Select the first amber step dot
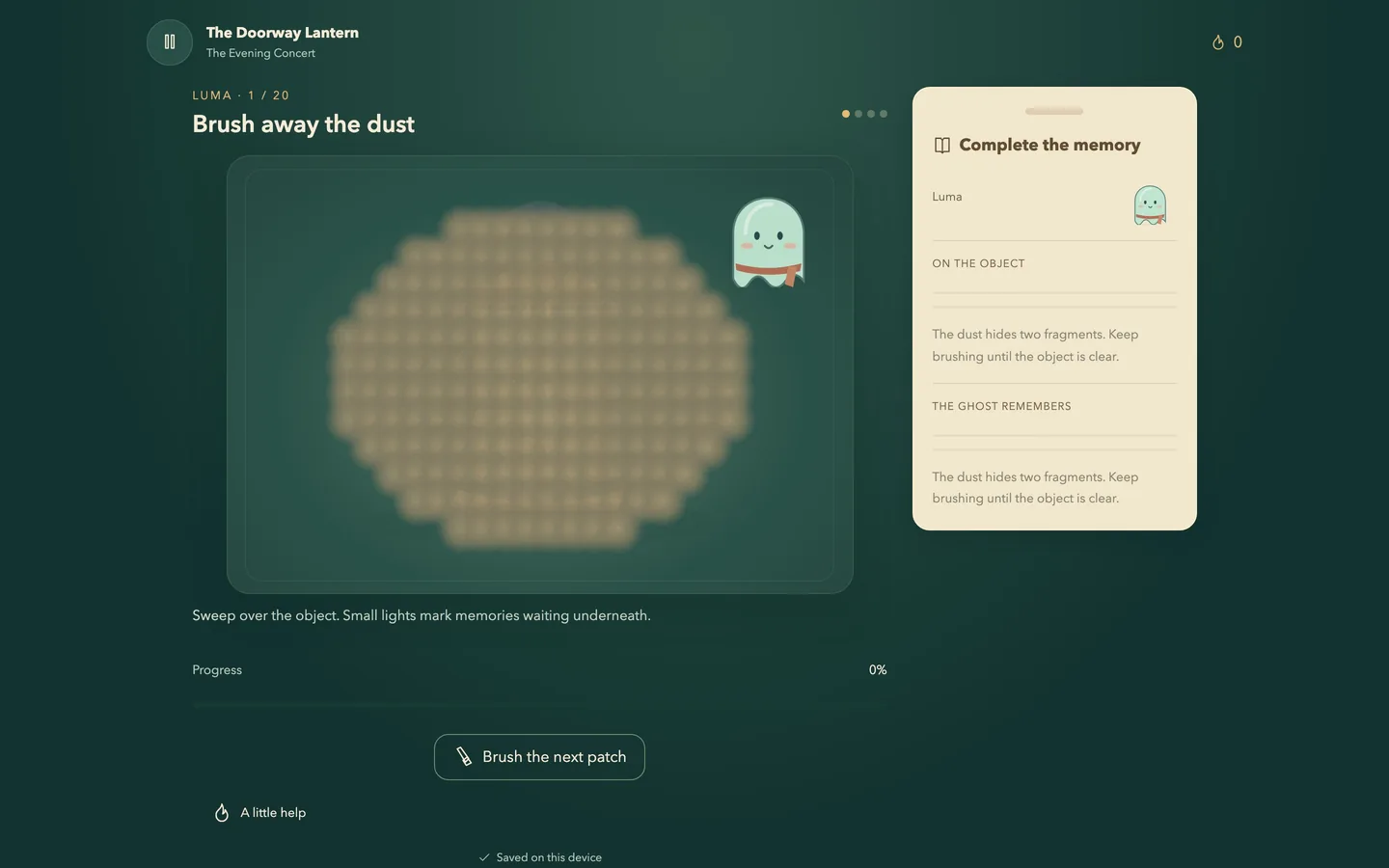The height and width of the screenshot is (868, 1389). (x=846, y=114)
